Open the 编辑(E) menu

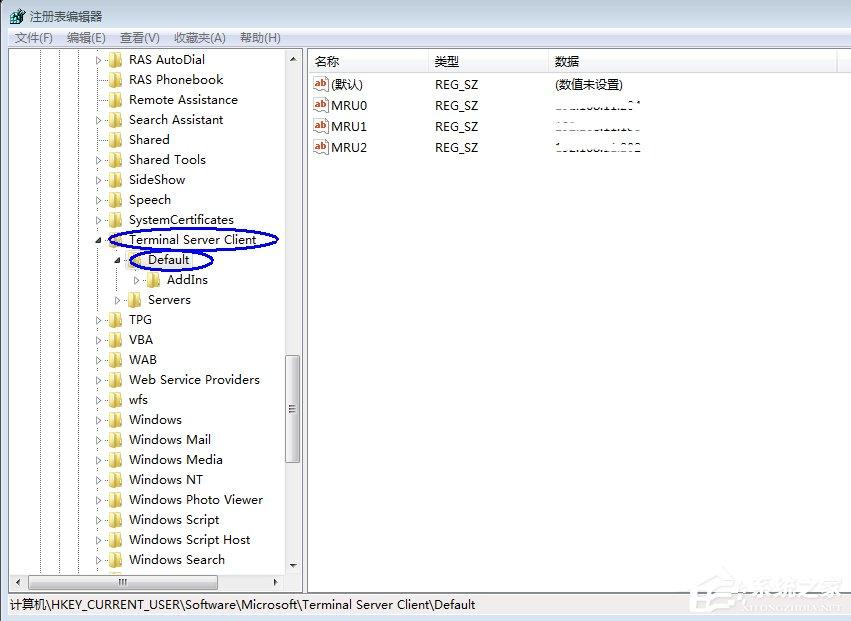(x=86, y=38)
